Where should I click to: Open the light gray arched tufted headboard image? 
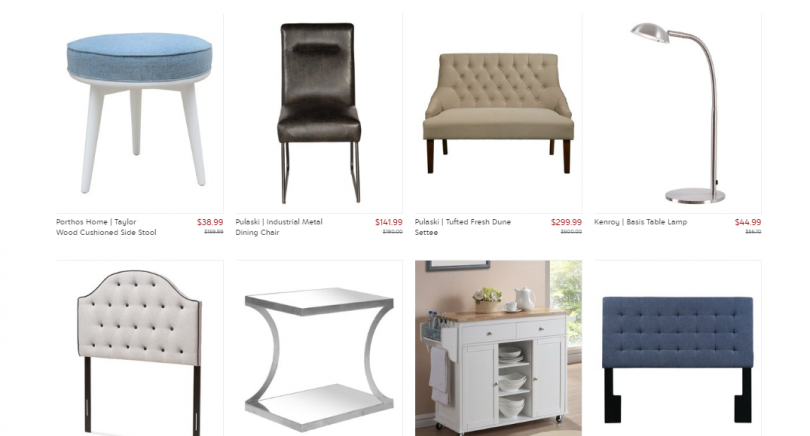[139, 348]
